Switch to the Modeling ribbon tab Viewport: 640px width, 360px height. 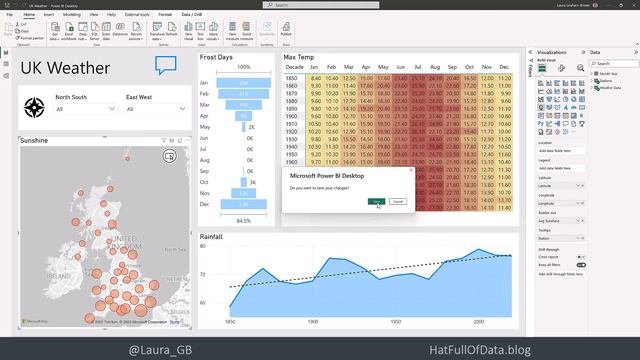(72, 15)
